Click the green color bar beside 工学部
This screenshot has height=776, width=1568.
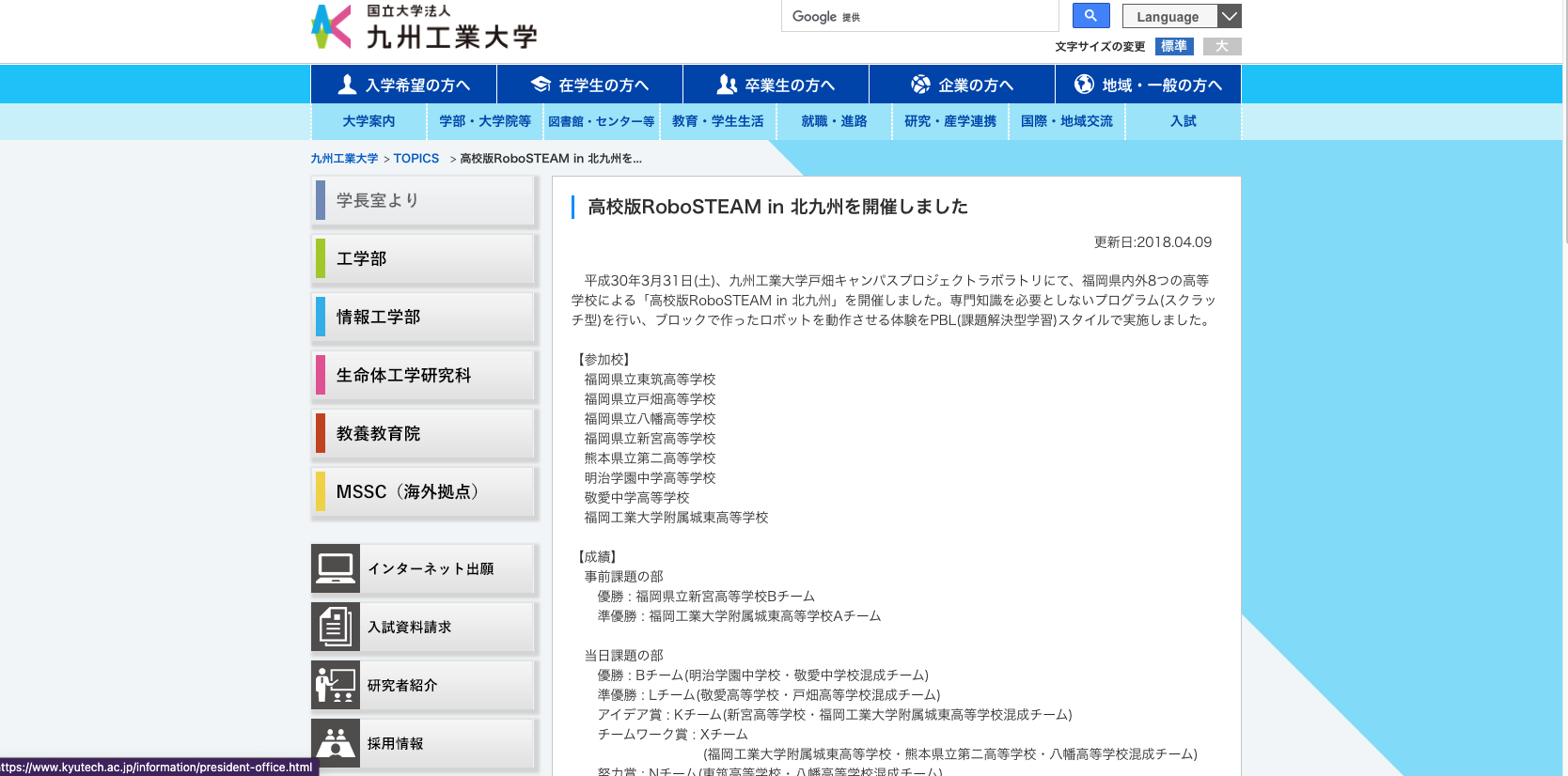321,258
